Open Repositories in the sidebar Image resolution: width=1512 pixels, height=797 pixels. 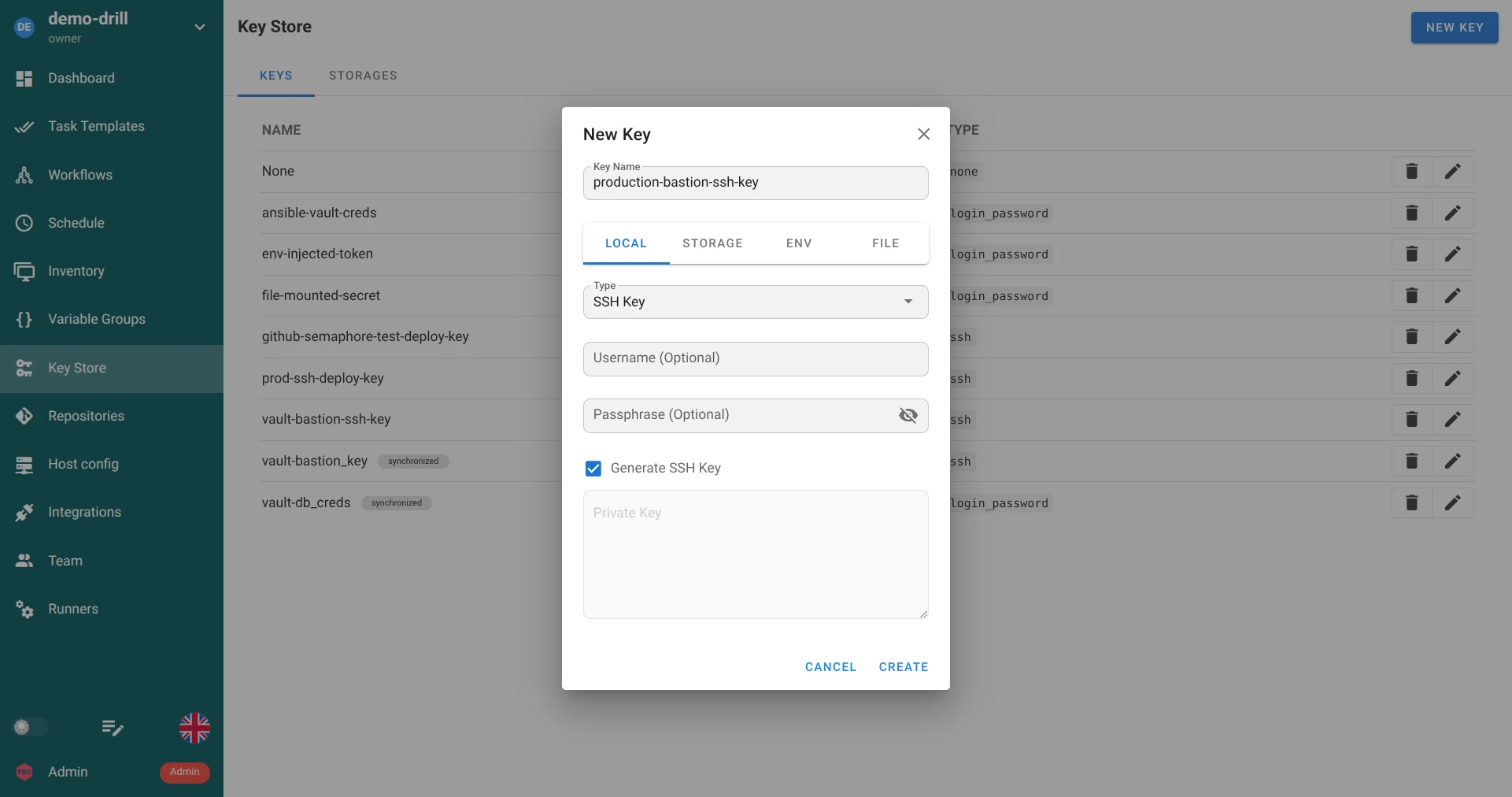click(86, 416)
